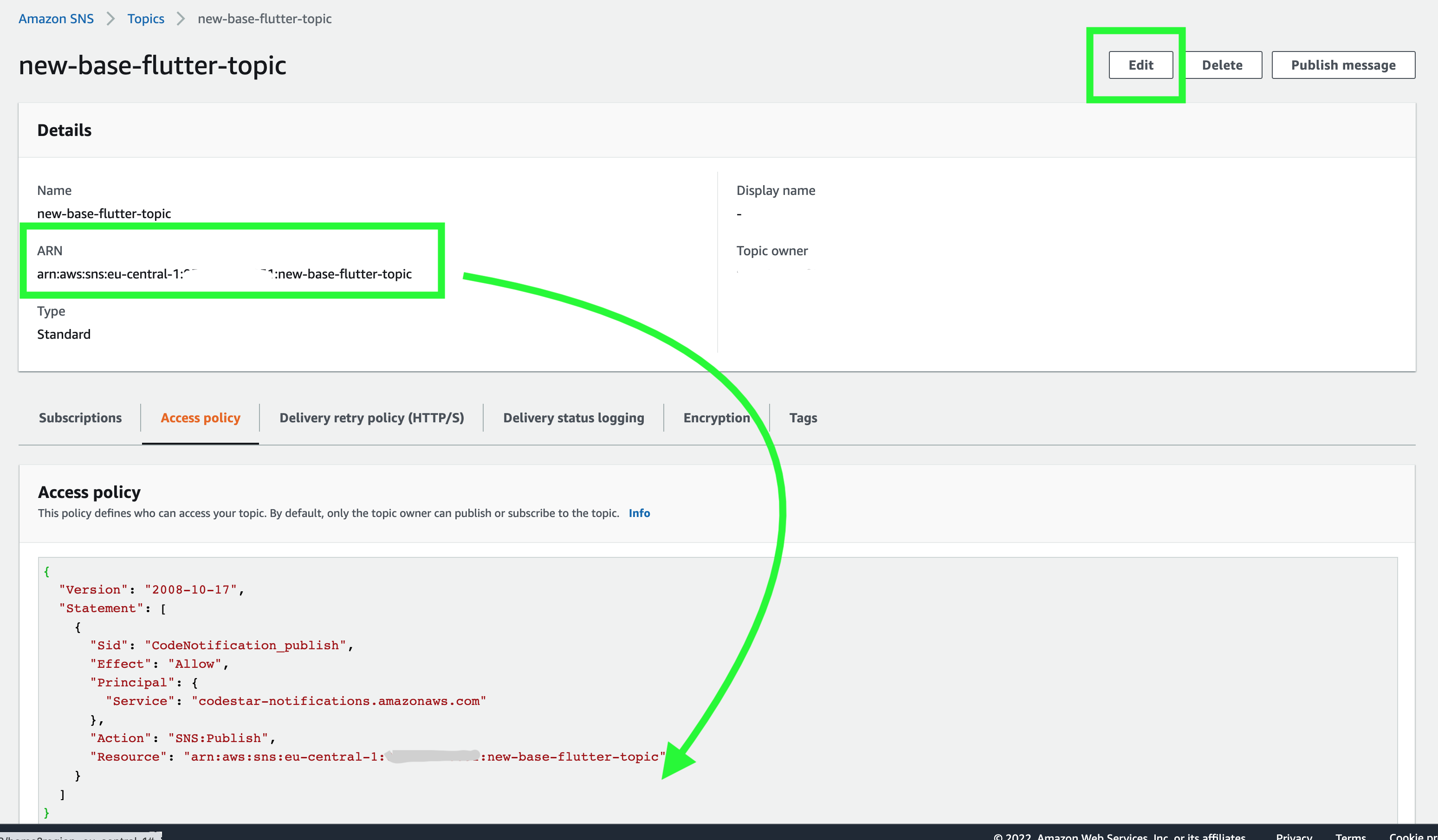This screenshot has width=1438, height=840.
Task: Show the Delivery status logging tab
Action: [x=573, y=418]
